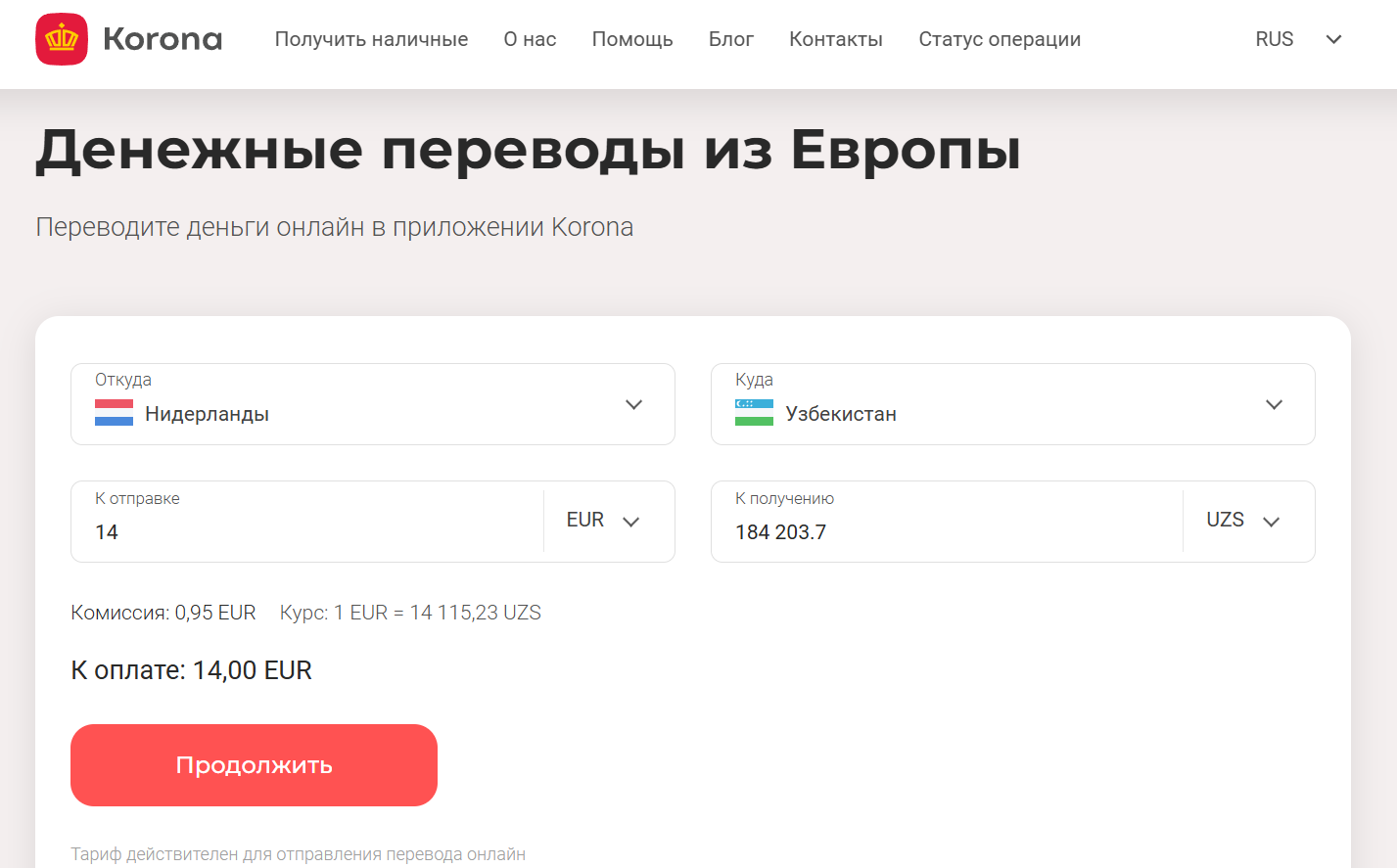Open Получить наличные menu item
1397x868 pixels.
click(x=371, y=39)
